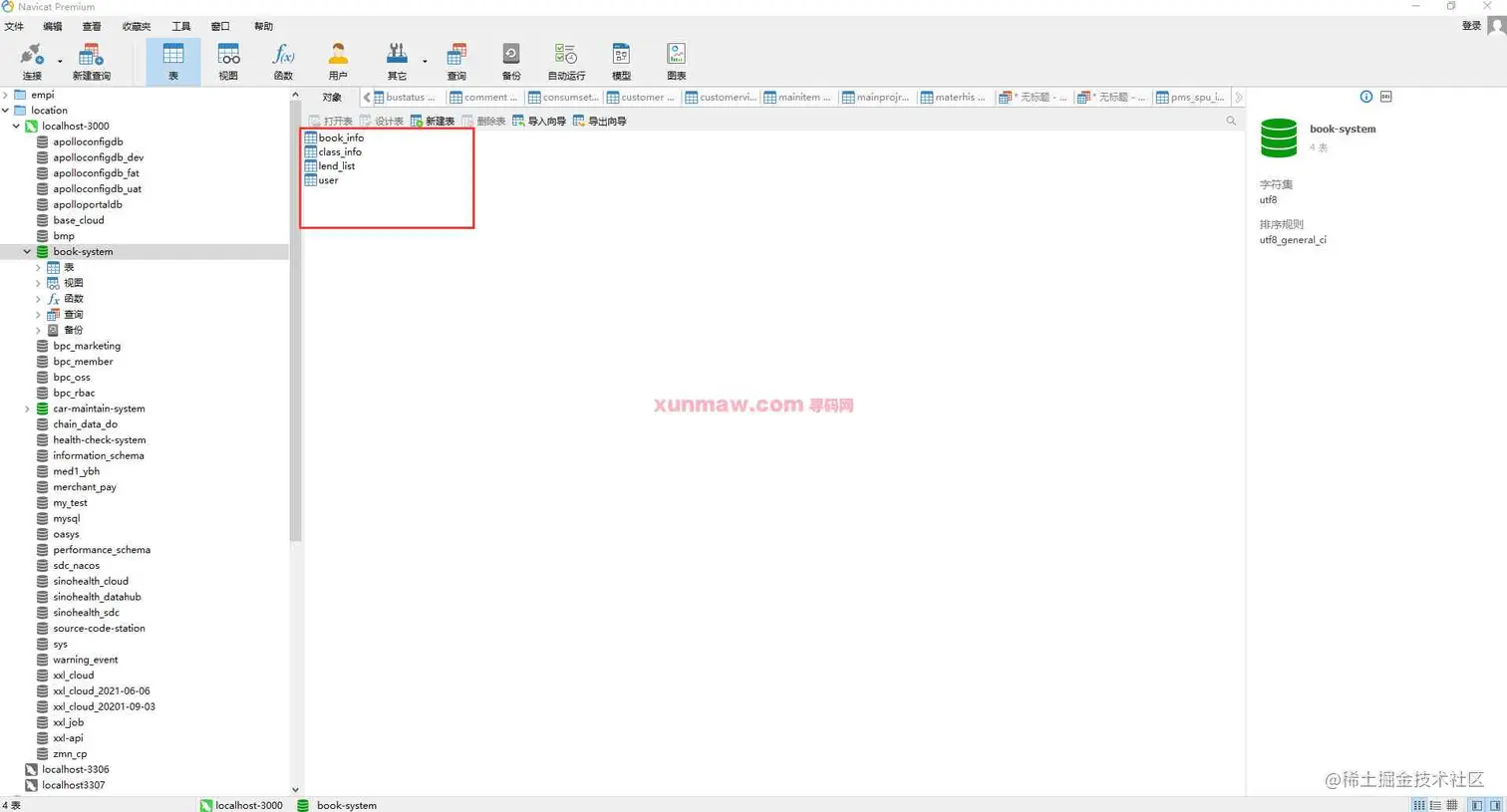The height and width of the screenshot is (812, 1507).
Task: Click the user avatar login icon
Action: pyautogui.click(x=1496, y=26)
